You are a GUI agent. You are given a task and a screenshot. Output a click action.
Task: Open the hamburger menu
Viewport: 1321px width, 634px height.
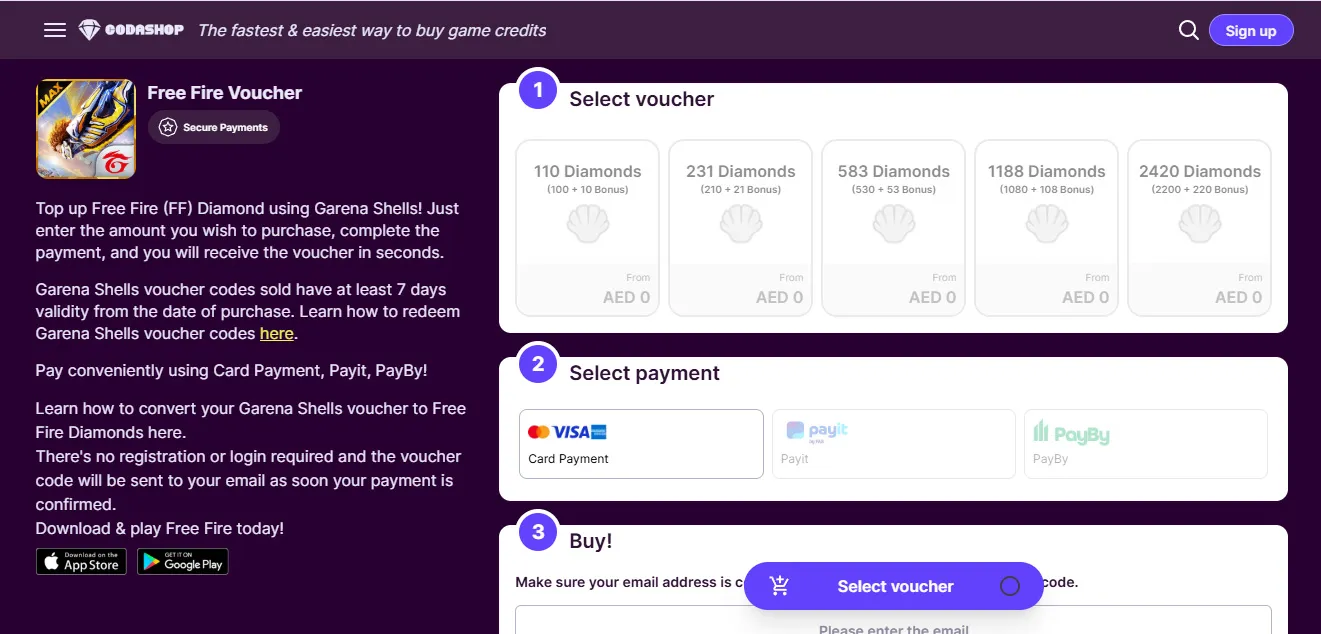coord(55,30)
